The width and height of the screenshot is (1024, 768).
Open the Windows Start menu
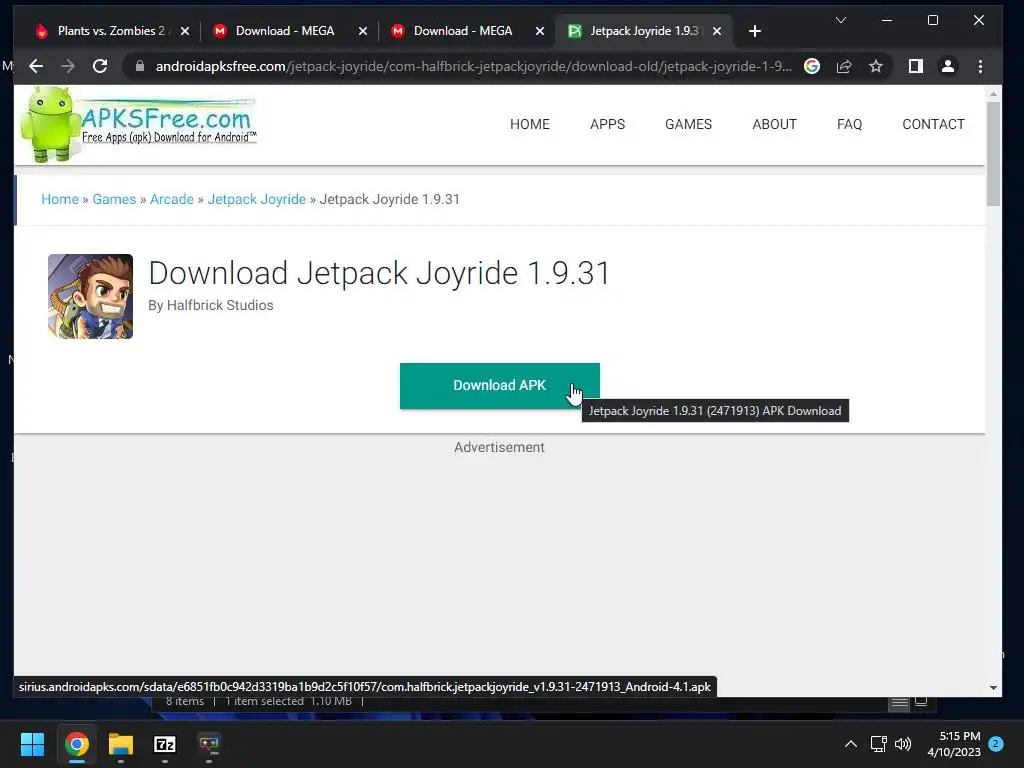coord(32,744)
